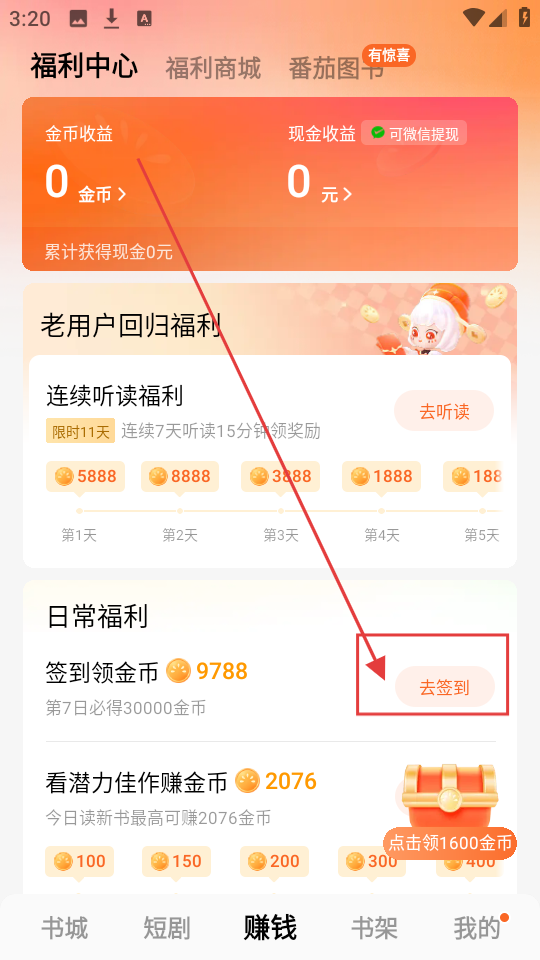Expand the 元 cash earnings details chevron

click(347, 195)
